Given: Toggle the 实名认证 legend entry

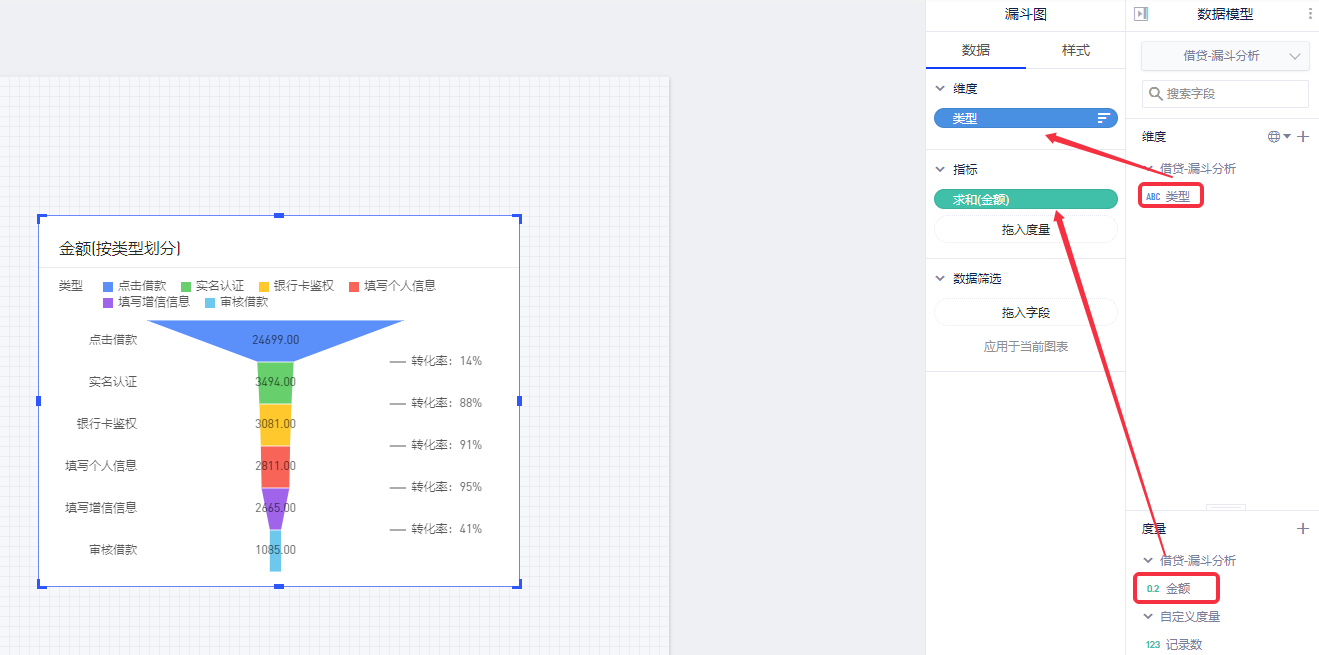Looking at the screenshot, I should click(x=212, y=286).
